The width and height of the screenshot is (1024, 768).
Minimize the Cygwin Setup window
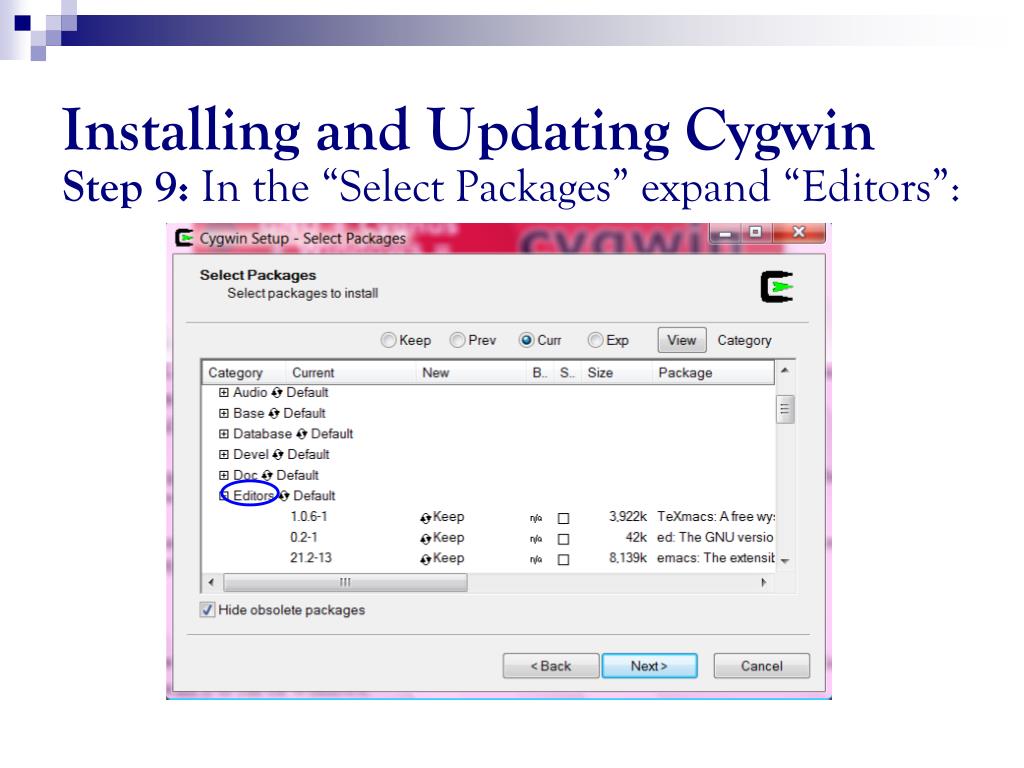(x=726, y=233)
